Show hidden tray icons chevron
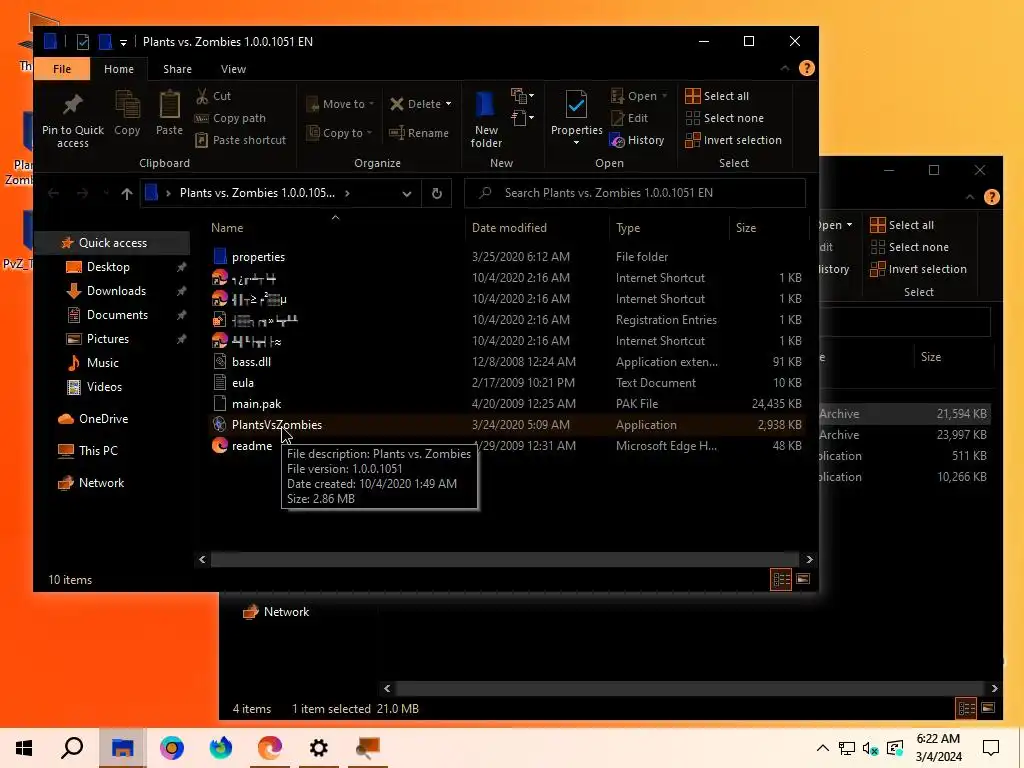Screen dimensions: 1024x768 point(823,748)
